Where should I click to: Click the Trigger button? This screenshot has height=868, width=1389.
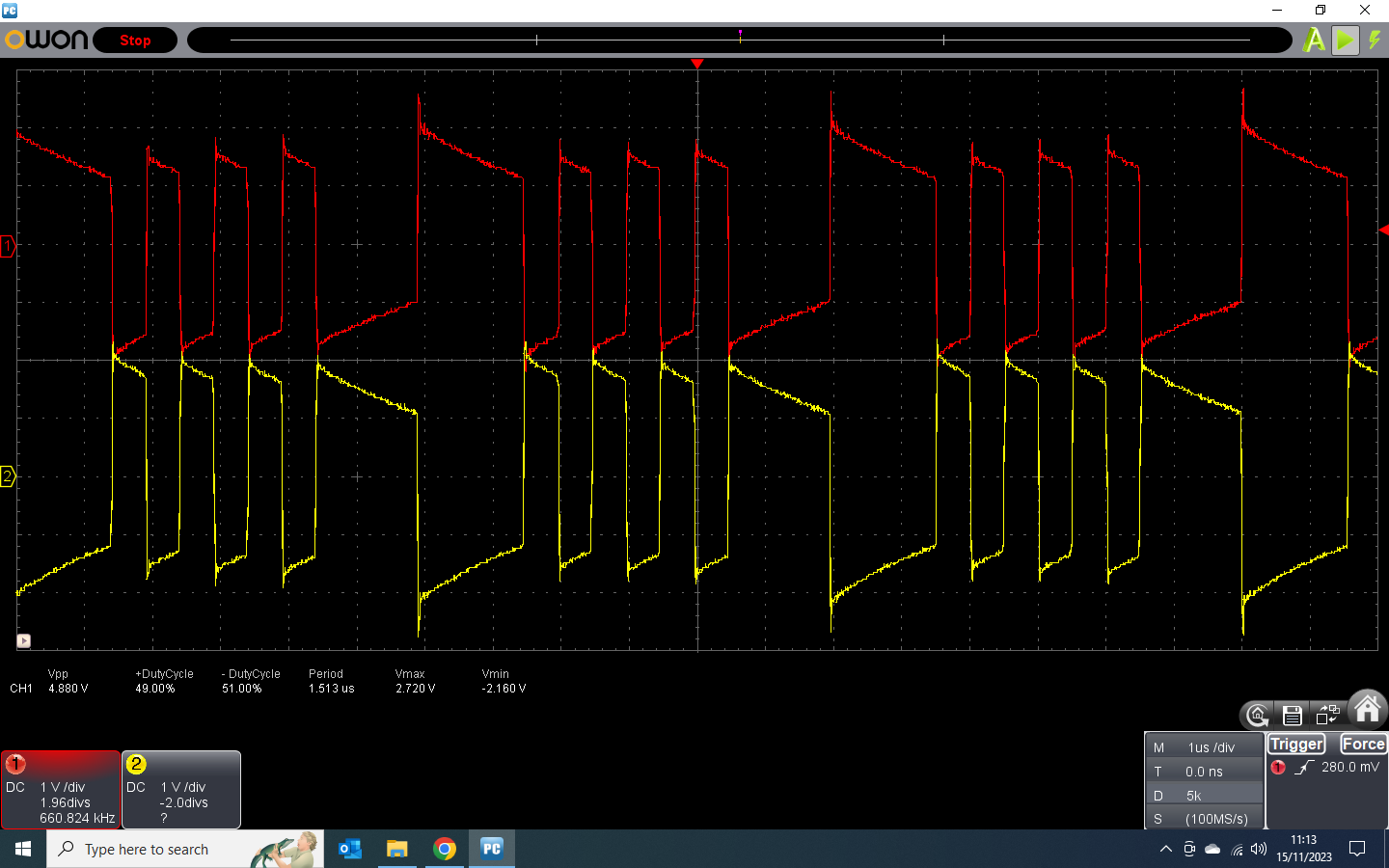click(x=1296, y=744)
